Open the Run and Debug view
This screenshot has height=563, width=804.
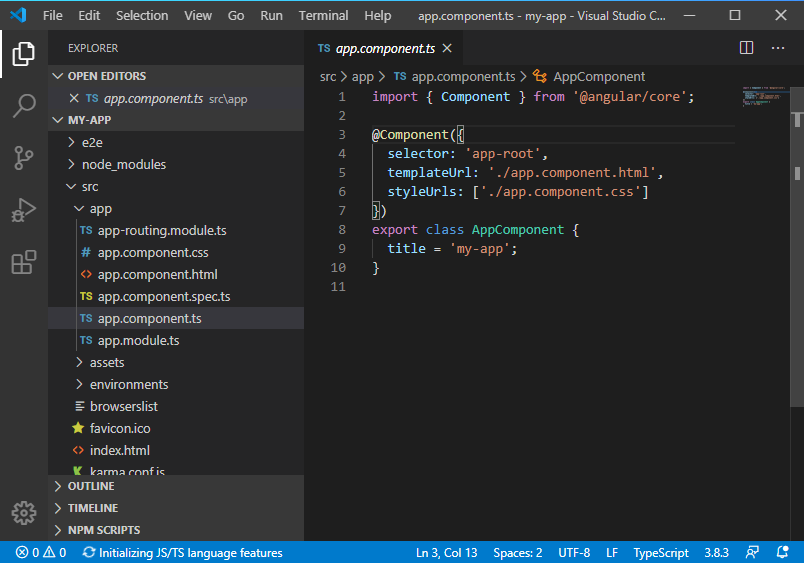[24, 210]
